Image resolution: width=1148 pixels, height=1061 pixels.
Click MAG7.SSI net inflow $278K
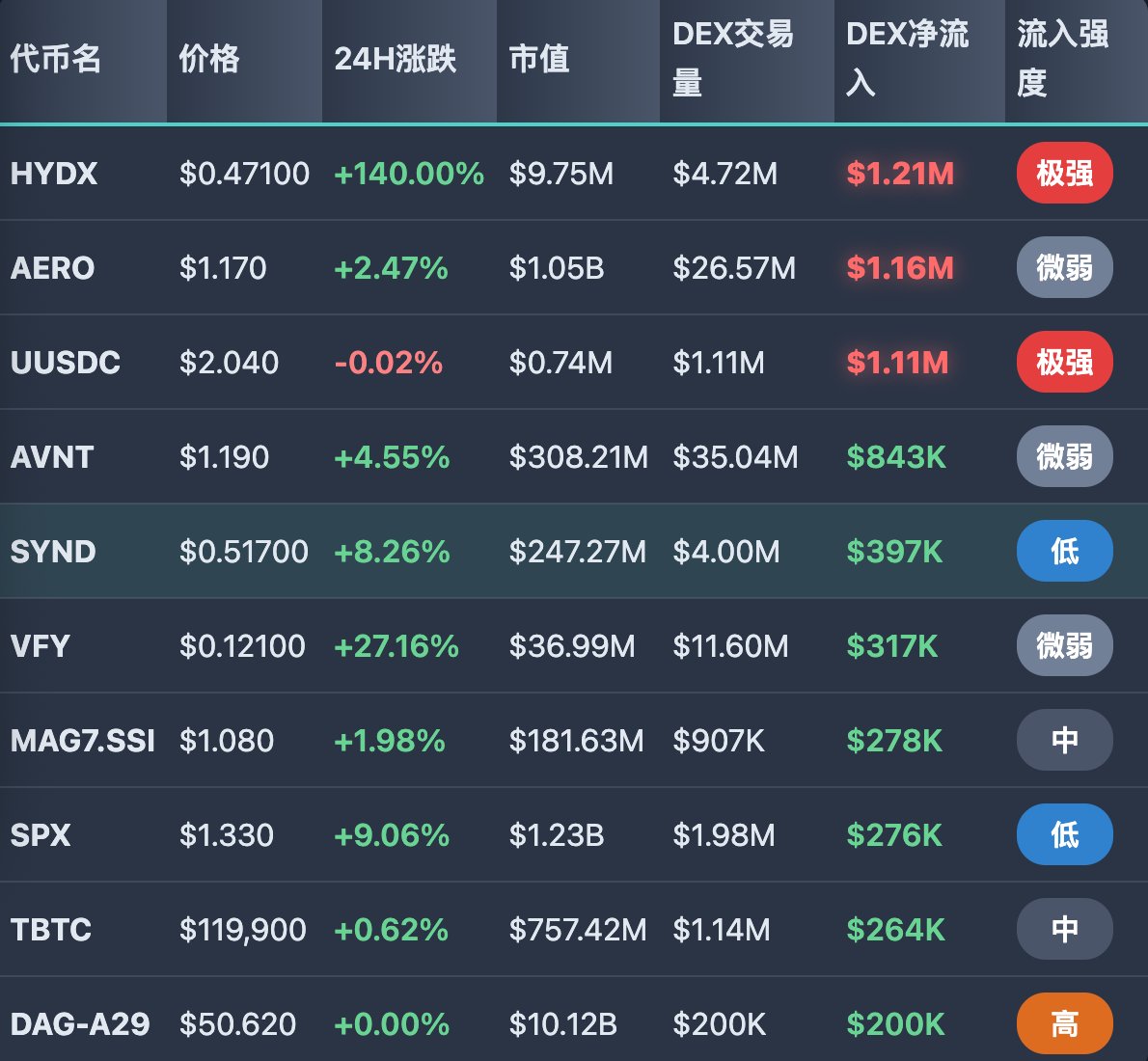point(894,740)
